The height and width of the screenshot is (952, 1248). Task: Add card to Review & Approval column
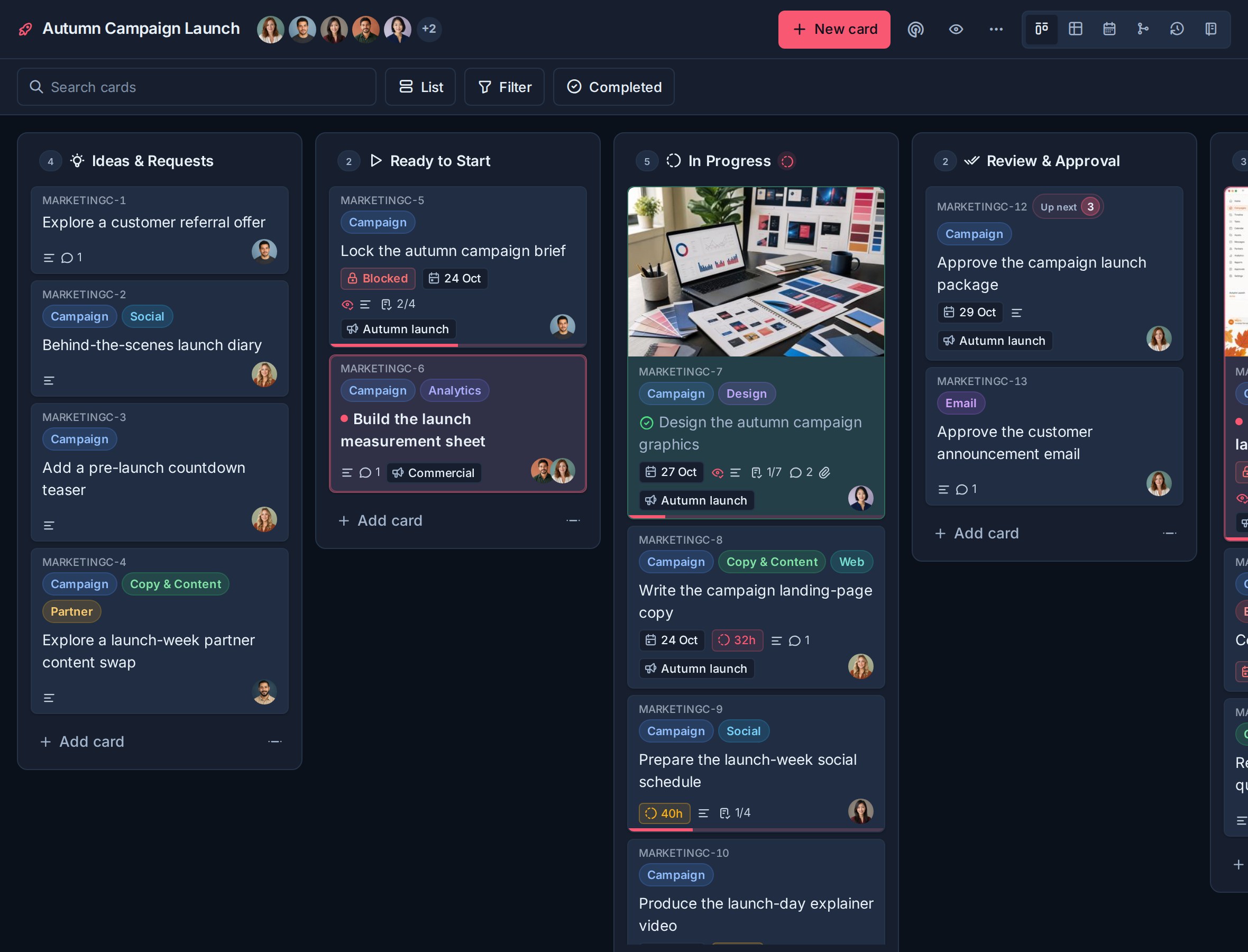[977, 533]
